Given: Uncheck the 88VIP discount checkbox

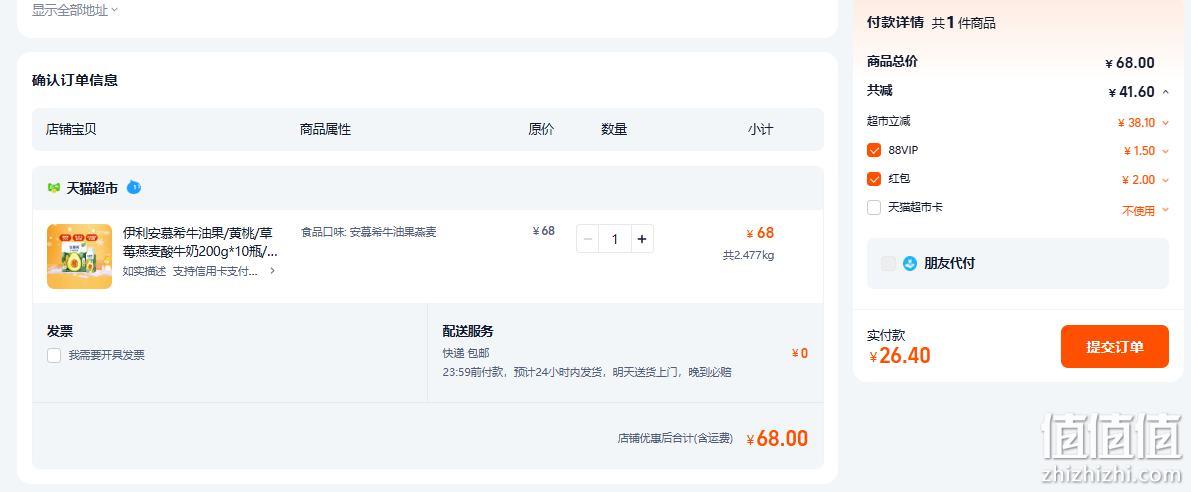Looking at the screenshot, I should click(x=874, y=150).
